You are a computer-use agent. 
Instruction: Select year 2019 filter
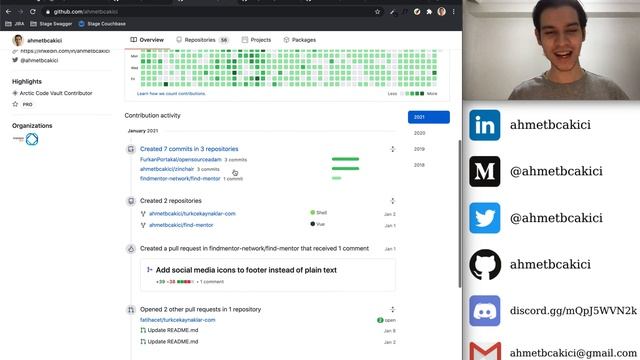point(420,149)
